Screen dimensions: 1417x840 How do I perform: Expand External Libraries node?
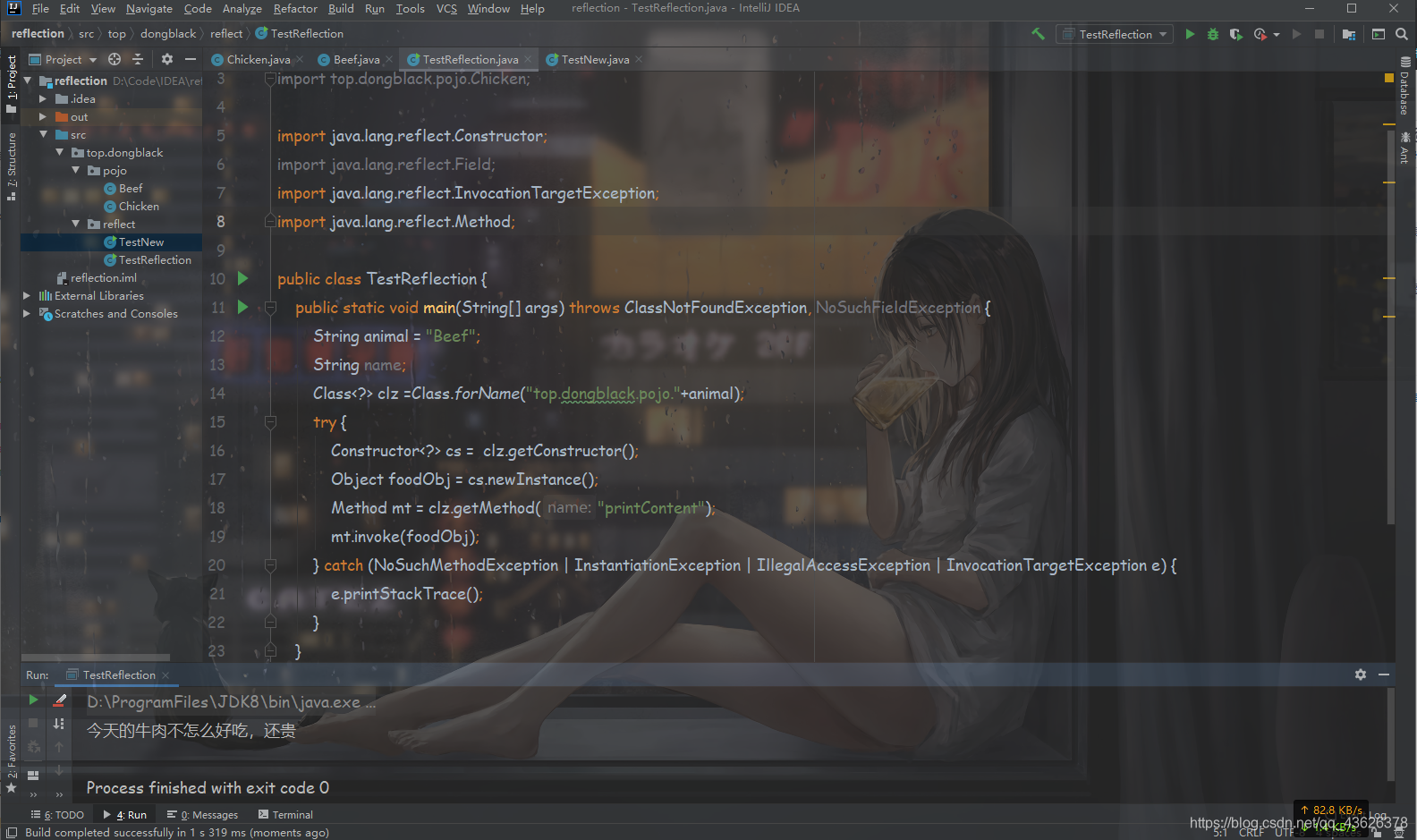pyautogui.click(x=27, y=295)
